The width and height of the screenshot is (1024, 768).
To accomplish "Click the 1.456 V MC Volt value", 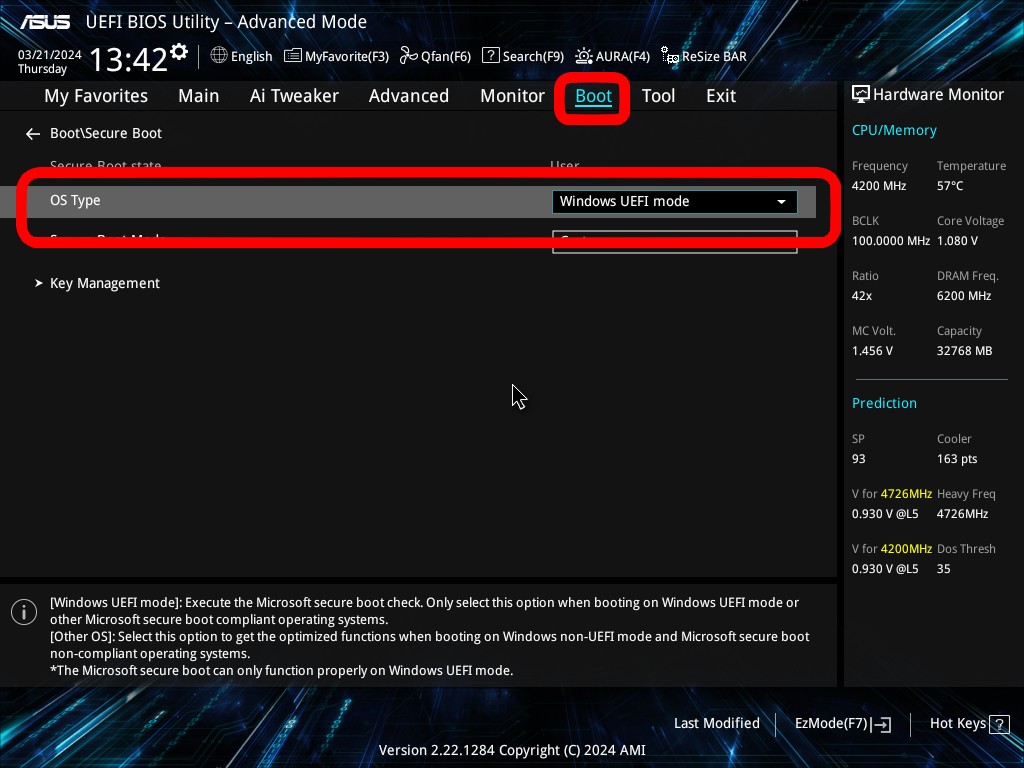I will point(872,351).
